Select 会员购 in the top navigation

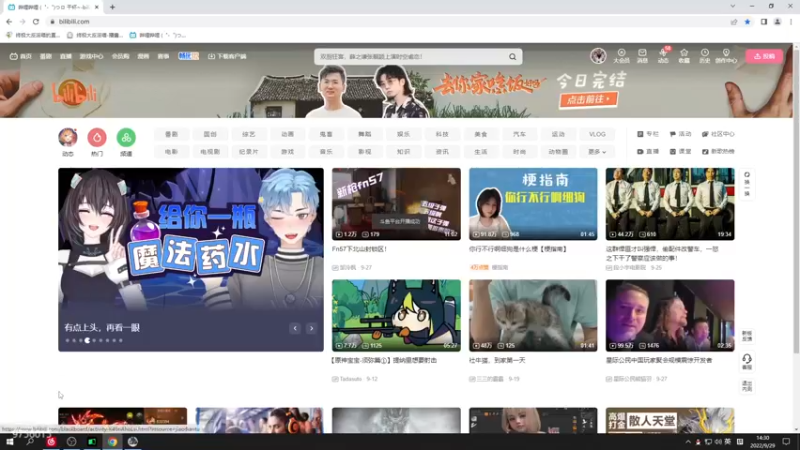(120, 56)
